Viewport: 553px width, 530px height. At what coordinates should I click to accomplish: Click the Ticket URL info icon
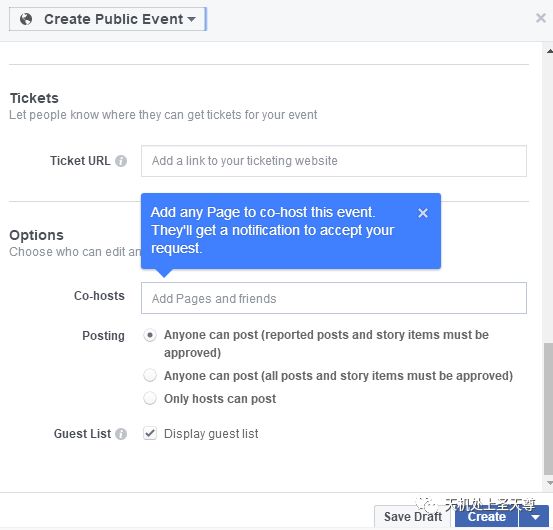(121, 161)
